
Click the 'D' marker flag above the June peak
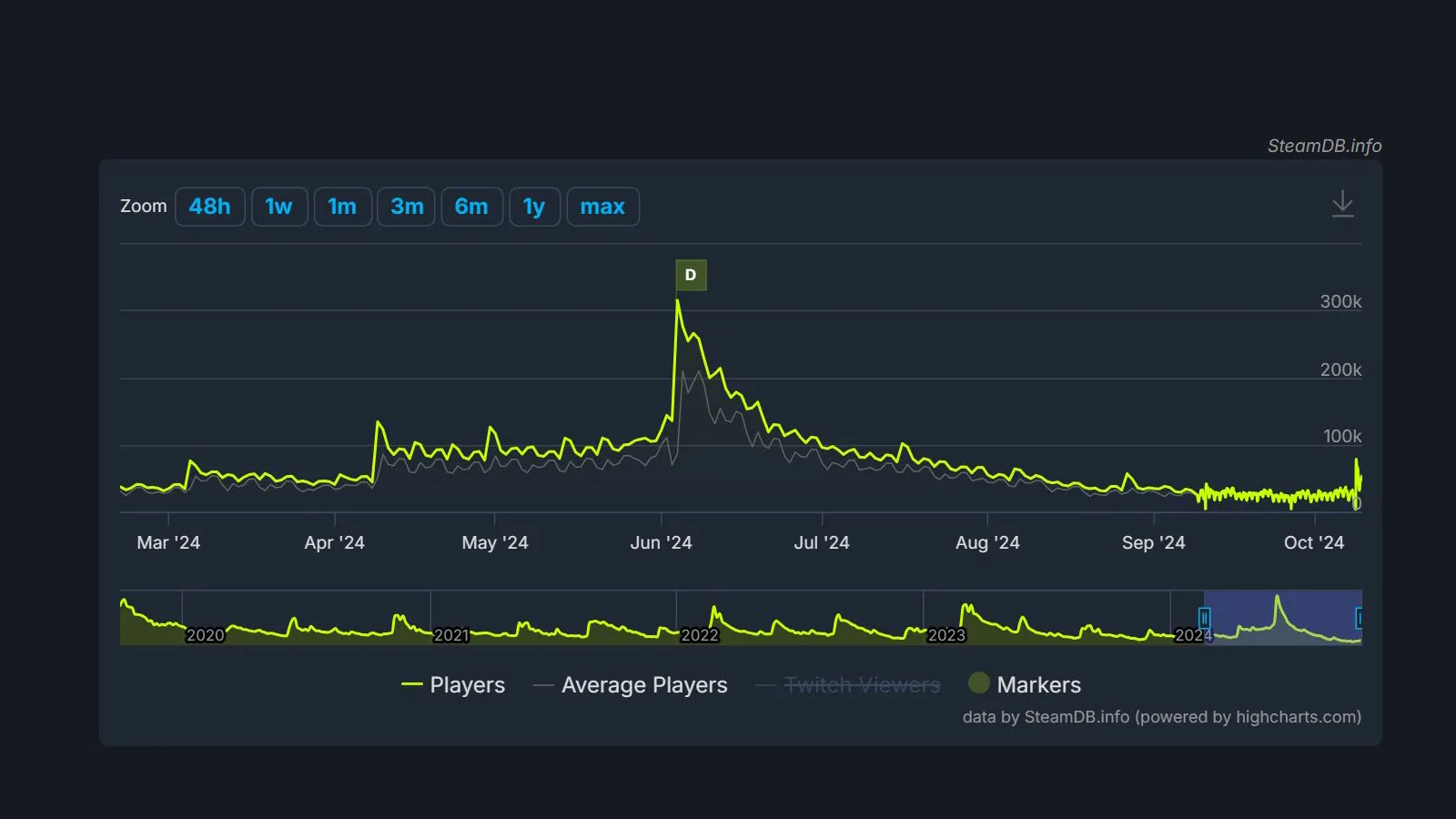[692, 274]
